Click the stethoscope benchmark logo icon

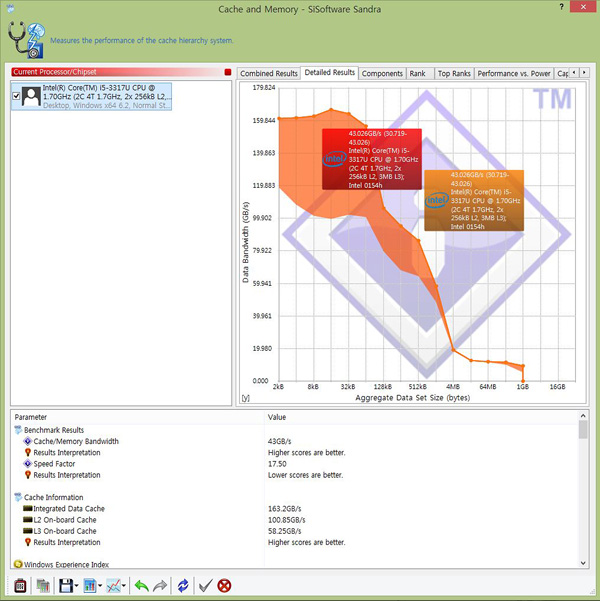[26, 40]
